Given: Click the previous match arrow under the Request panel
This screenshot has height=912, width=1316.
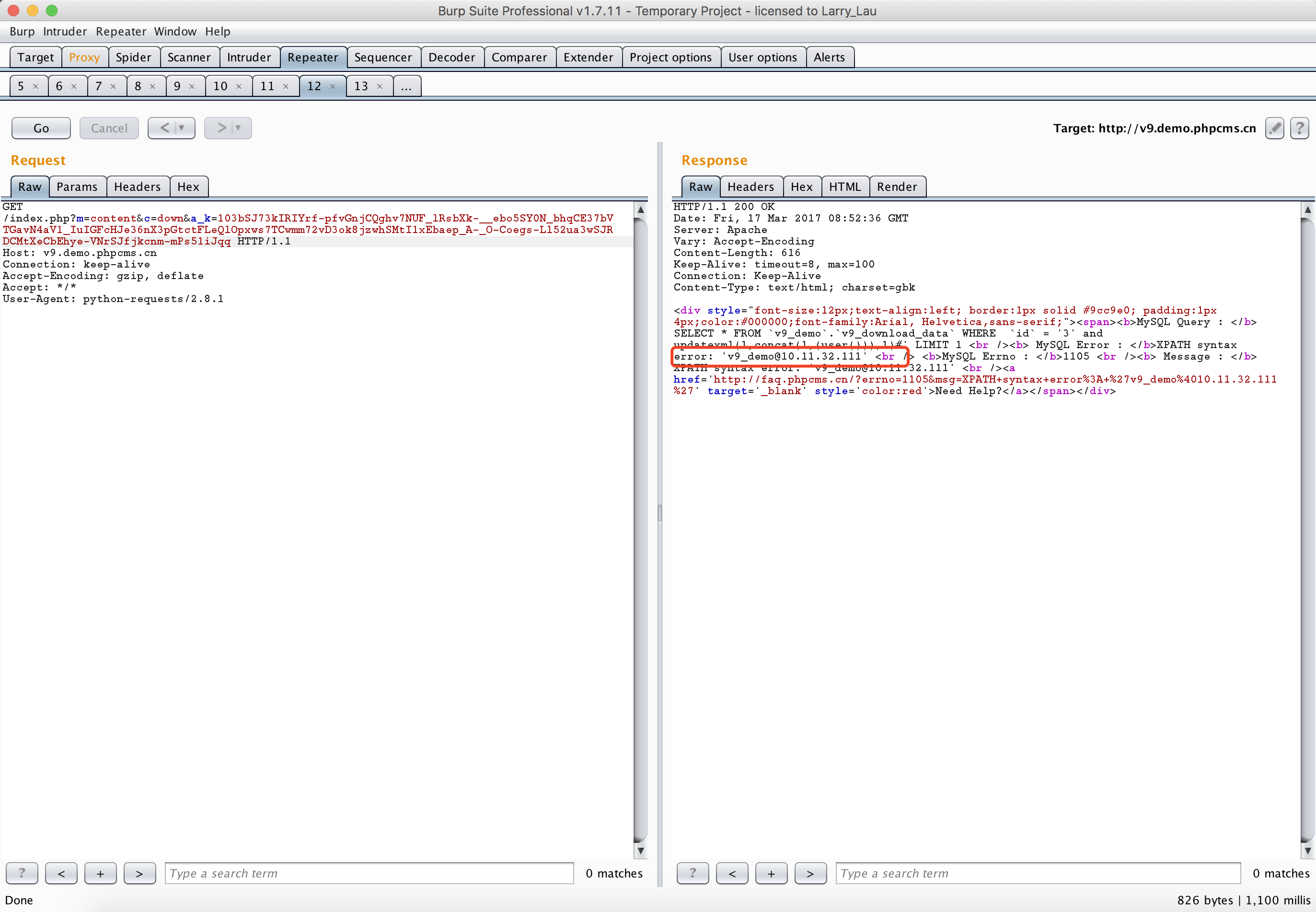Looking at the screenshot, I should coord(61,873).
